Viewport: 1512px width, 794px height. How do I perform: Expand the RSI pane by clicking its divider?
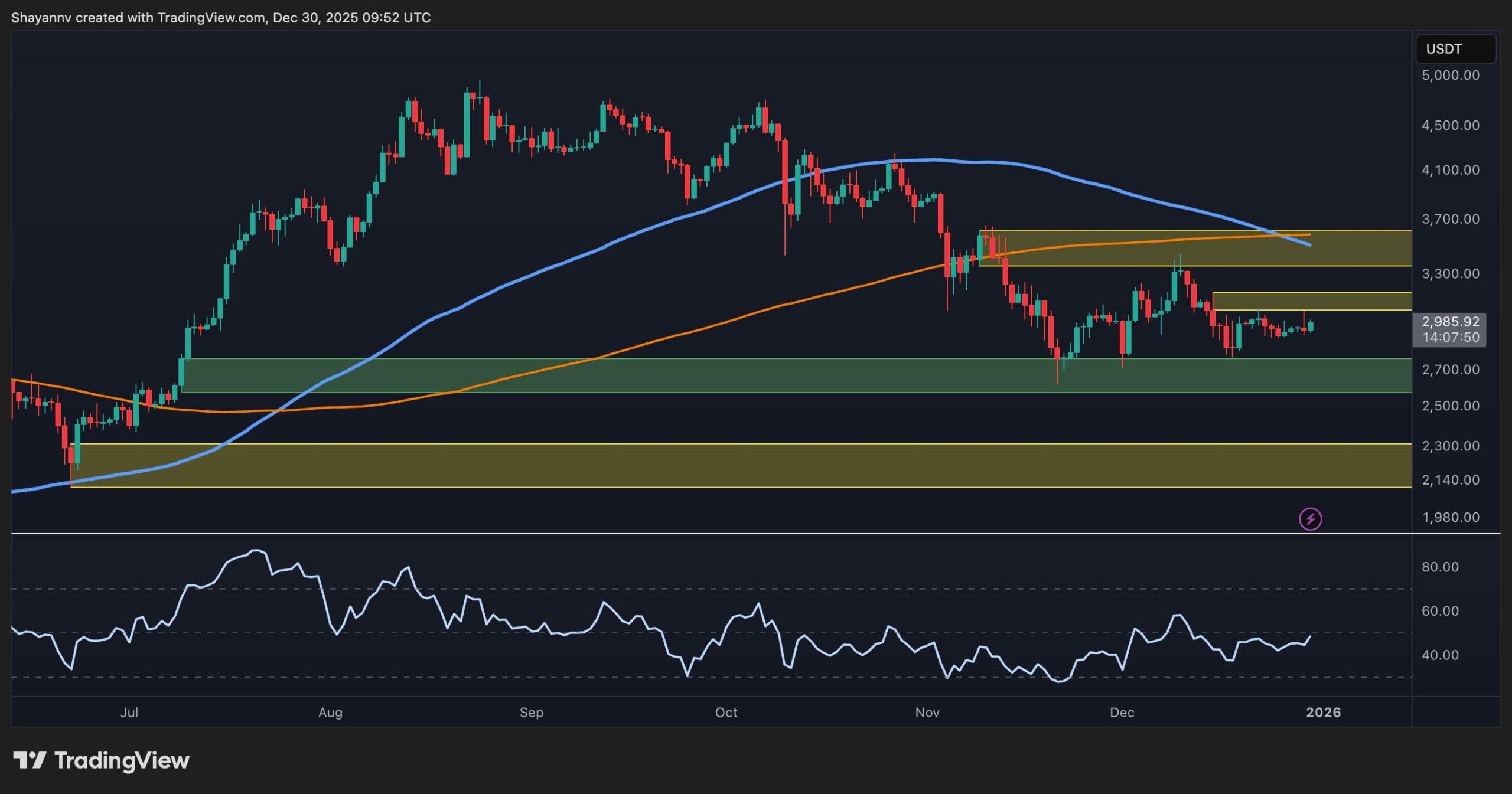[709, 533]
